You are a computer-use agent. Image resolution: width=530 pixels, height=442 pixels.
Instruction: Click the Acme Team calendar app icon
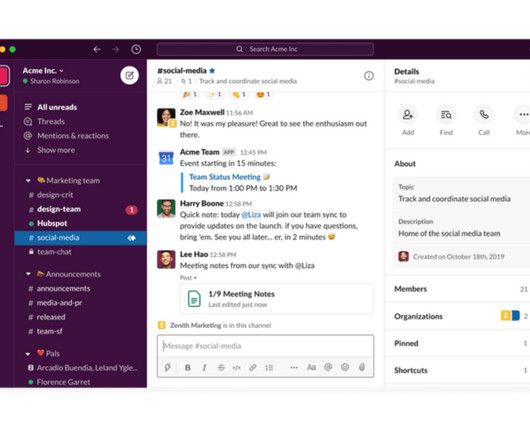point(166,158)
